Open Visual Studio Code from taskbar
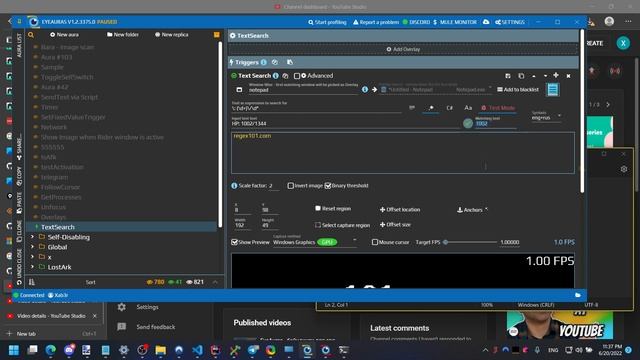 point(198,350)
